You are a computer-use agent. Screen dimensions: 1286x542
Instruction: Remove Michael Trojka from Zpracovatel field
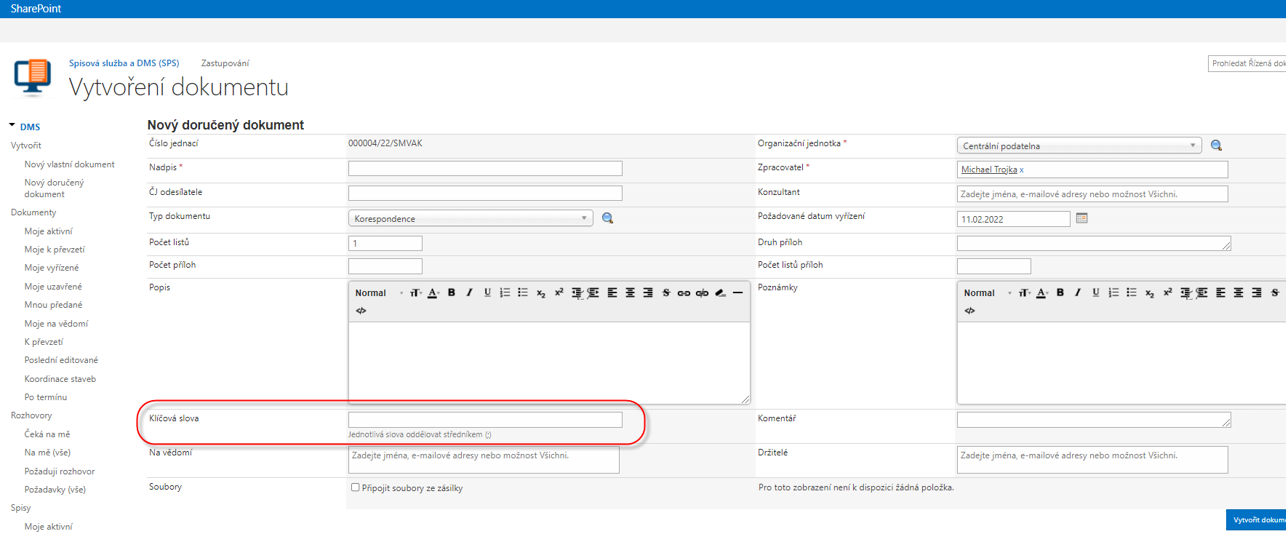click(1021, 171)
